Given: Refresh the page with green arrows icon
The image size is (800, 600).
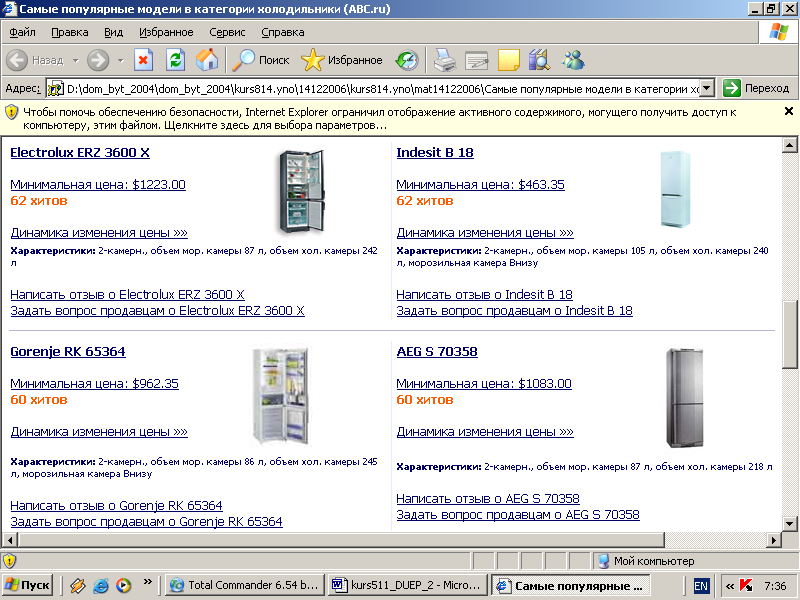Looking at the screenshot, I should (176, 60).
